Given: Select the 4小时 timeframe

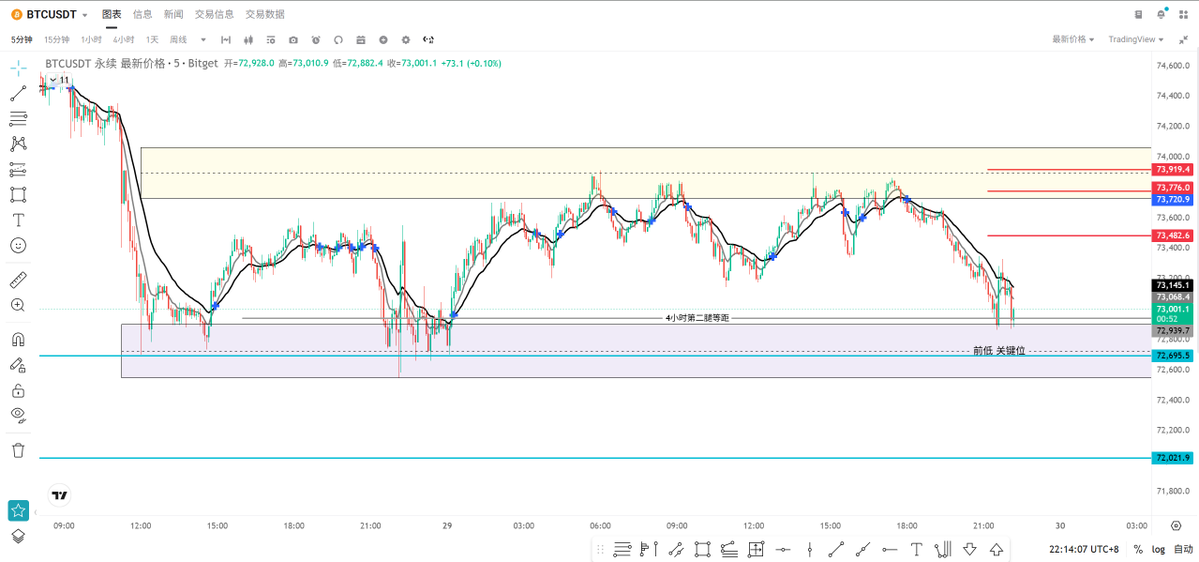Looking at the screenshot, I should (123, 40).
